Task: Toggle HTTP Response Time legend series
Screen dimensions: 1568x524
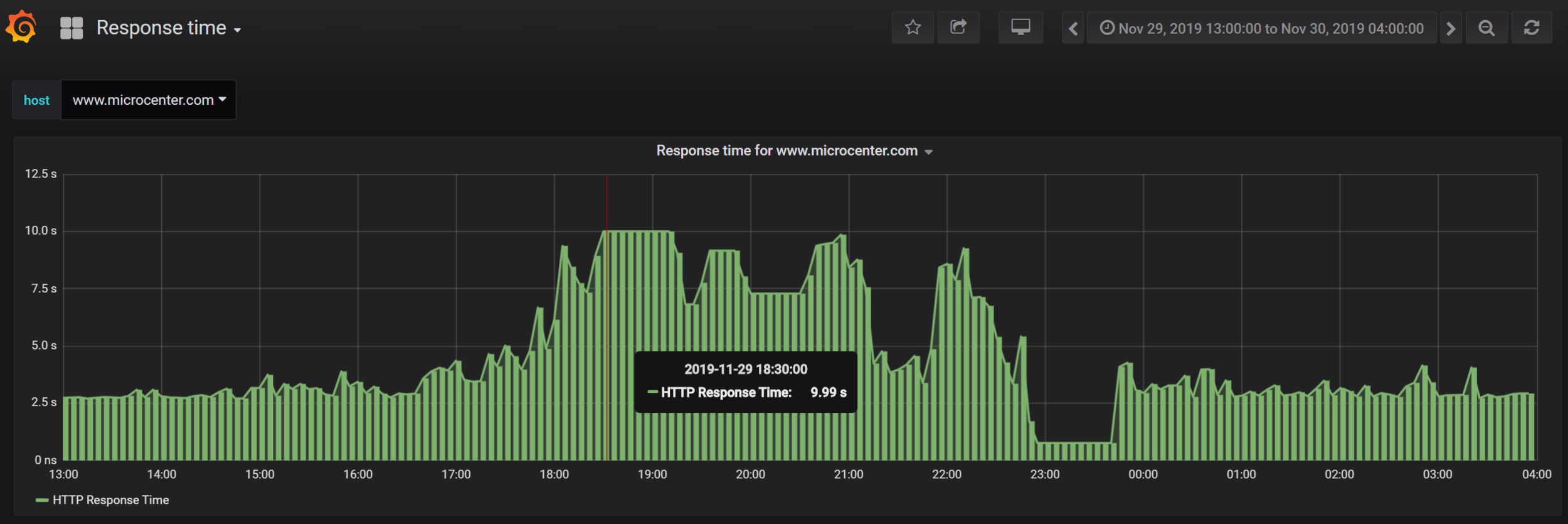Action: pos(110,500)
